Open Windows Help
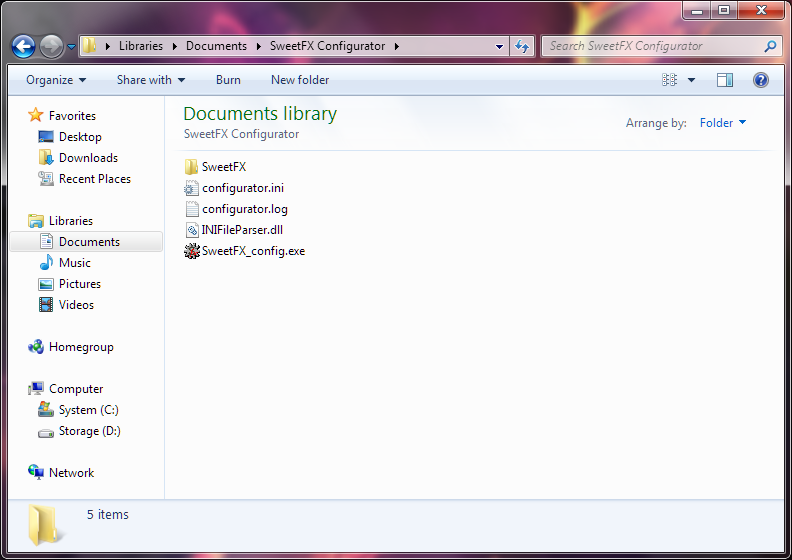Screen dimensions: 792x560 [761, 80]
